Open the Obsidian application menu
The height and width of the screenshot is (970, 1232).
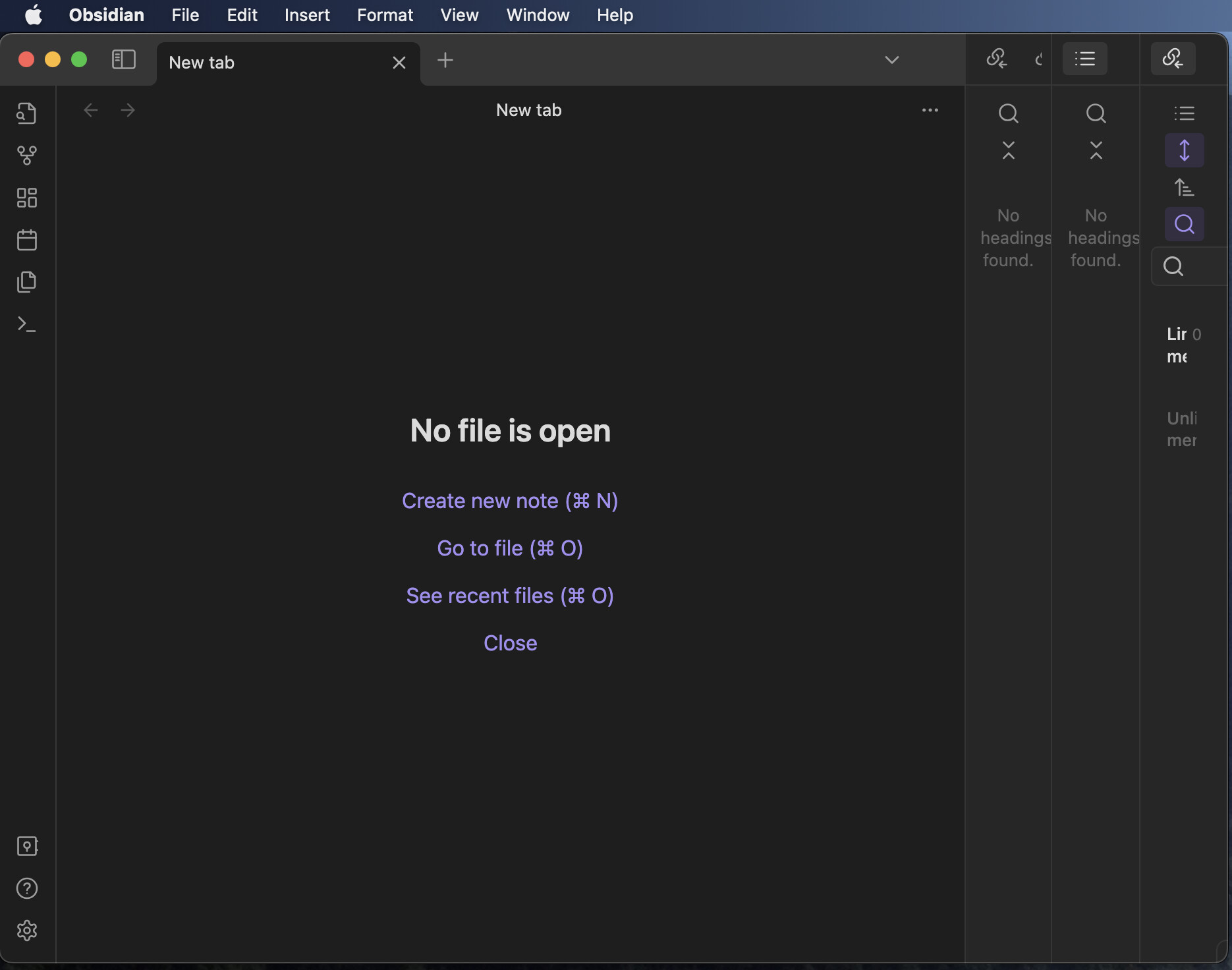[107, 14]
